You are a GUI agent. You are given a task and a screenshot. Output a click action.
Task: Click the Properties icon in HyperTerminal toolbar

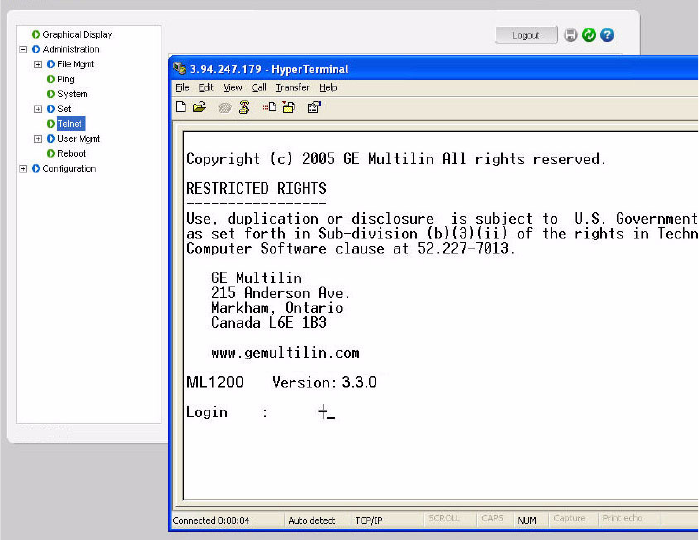pyautogui.click(x=314, y=107)
